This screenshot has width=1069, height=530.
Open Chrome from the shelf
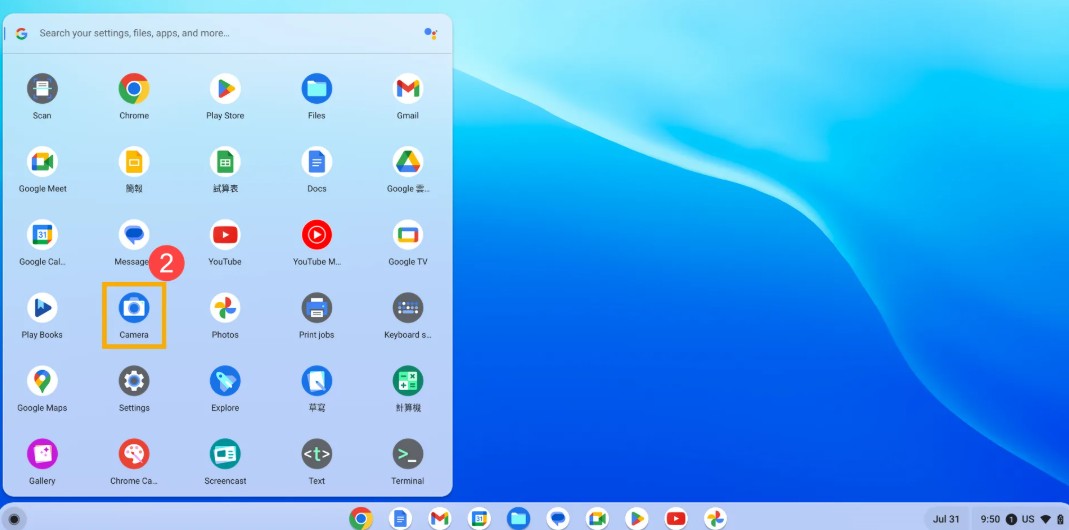pos(361,519)
